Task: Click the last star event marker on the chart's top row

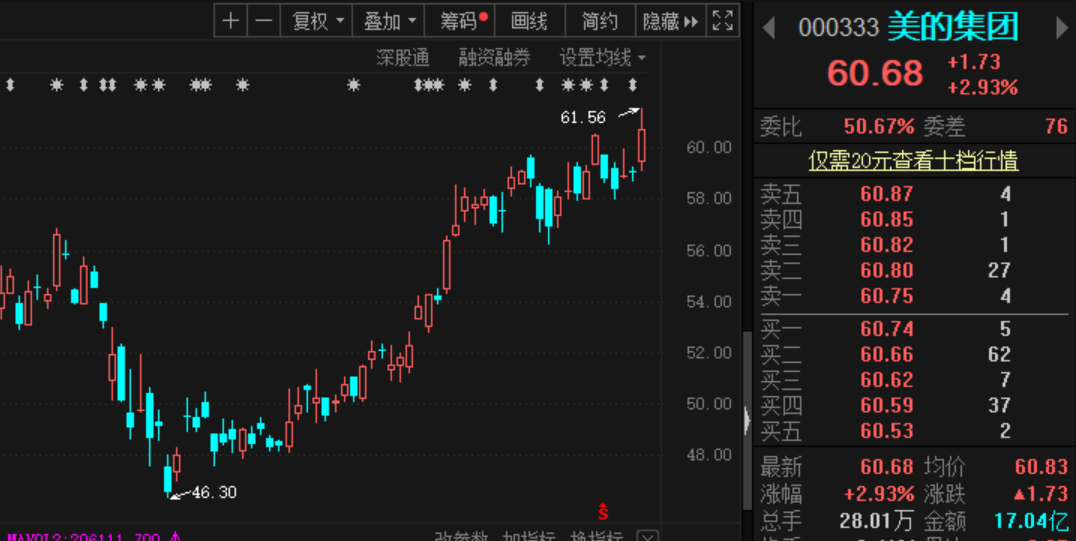Action: click(586, 85)
